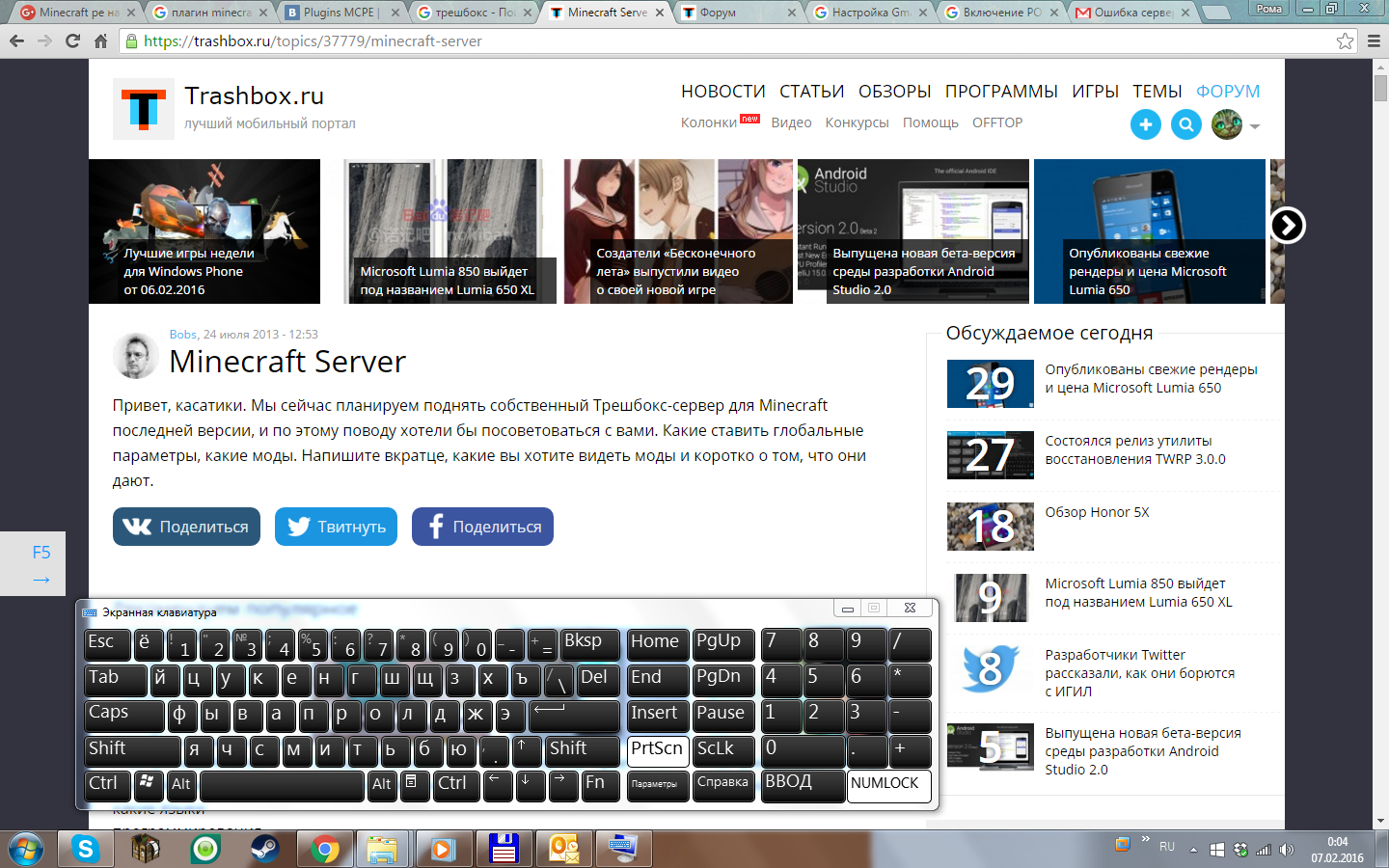This screenshot has width=1389, height=868.
Task: Bookmark this page with star icon
Action: tap(1346, 41)
